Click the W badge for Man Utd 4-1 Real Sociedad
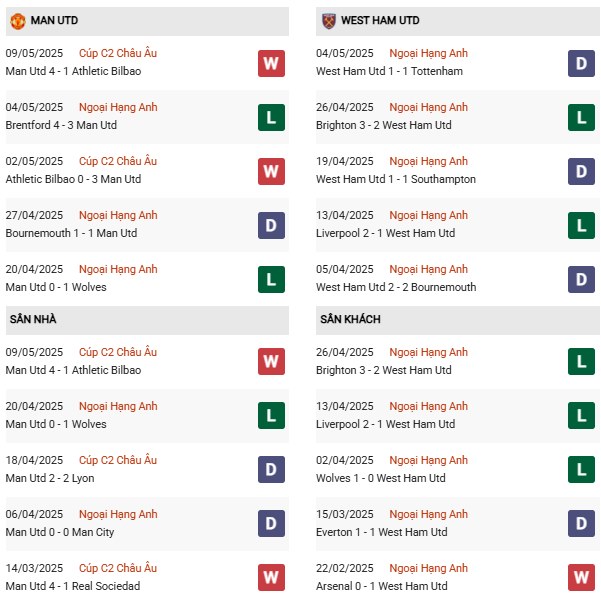Image resolution: width=601 pixels, height=600 pixels. [x=271, y=579]
